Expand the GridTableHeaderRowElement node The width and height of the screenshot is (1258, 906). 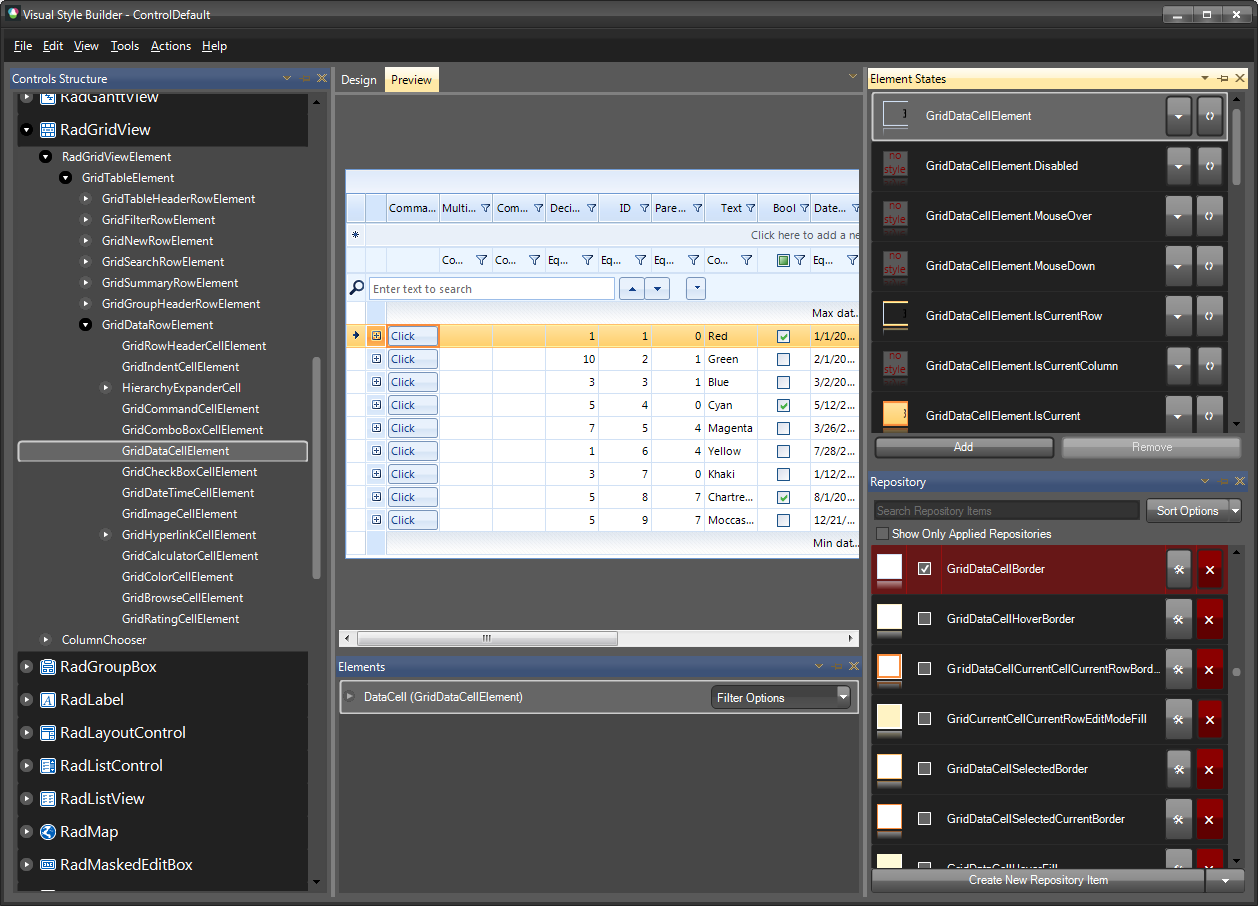pos(86,199)
